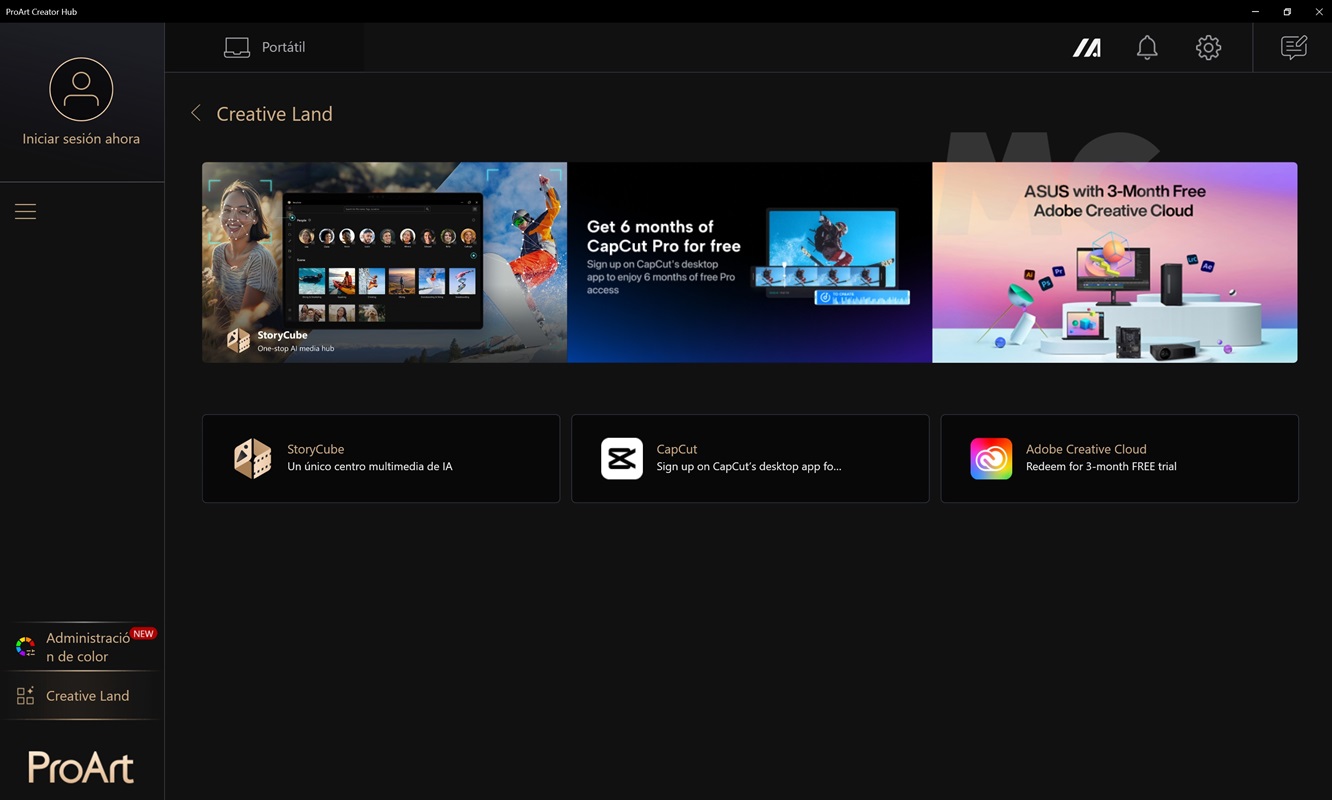
Task: Click the user profile avatar icon
Action: [81, 89]
